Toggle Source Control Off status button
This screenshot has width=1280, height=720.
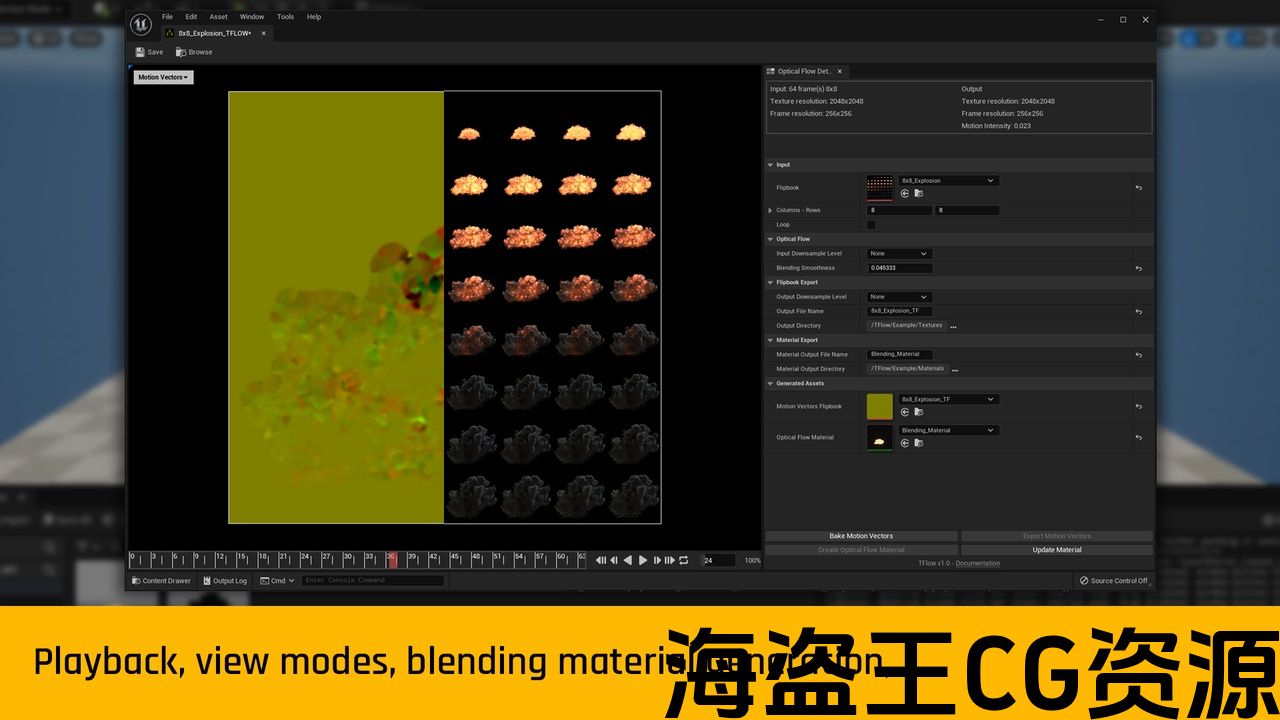click(1113, 580)
